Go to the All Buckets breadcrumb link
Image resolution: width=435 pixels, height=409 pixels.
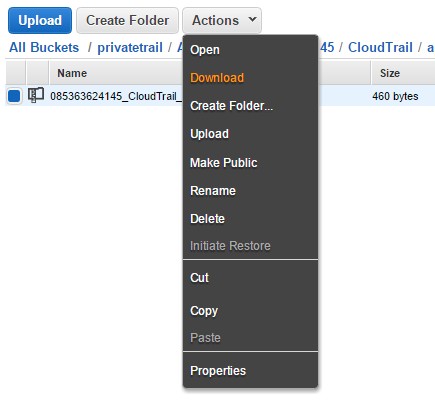click(44, 47)
